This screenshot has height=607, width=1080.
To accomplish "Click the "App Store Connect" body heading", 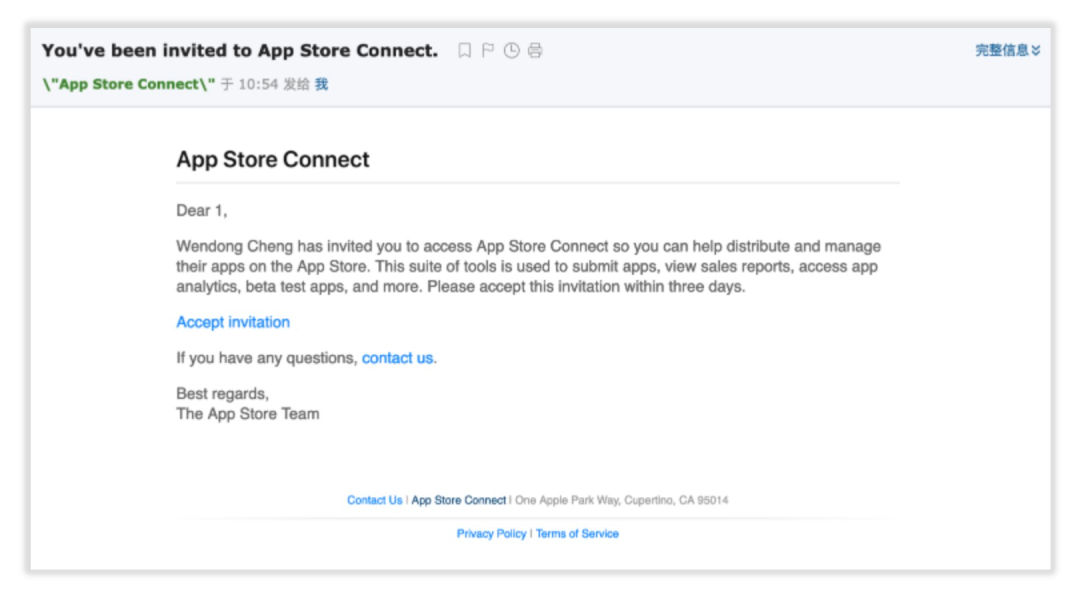I will [x=273, y=159].
